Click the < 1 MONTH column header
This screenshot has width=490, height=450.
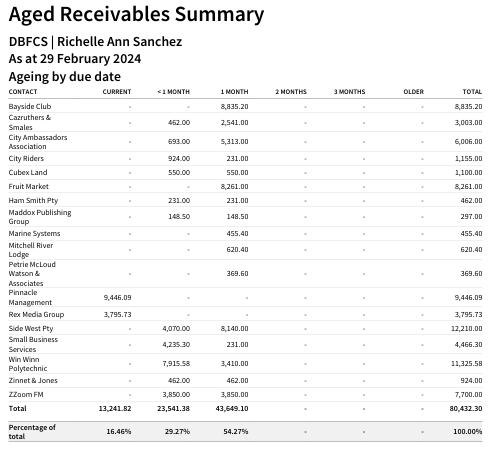coord(173,92)
